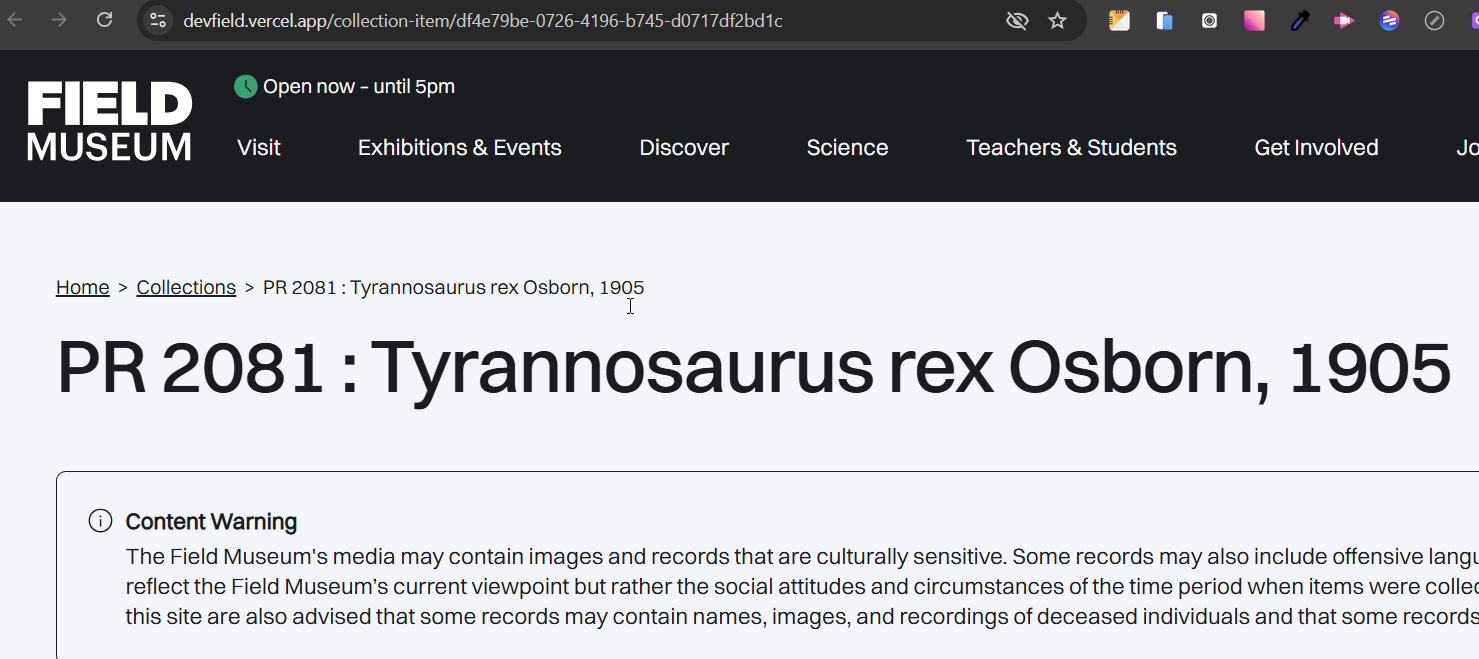
Task: Follow the Home breadcrumb link
Action: point(83,288)
